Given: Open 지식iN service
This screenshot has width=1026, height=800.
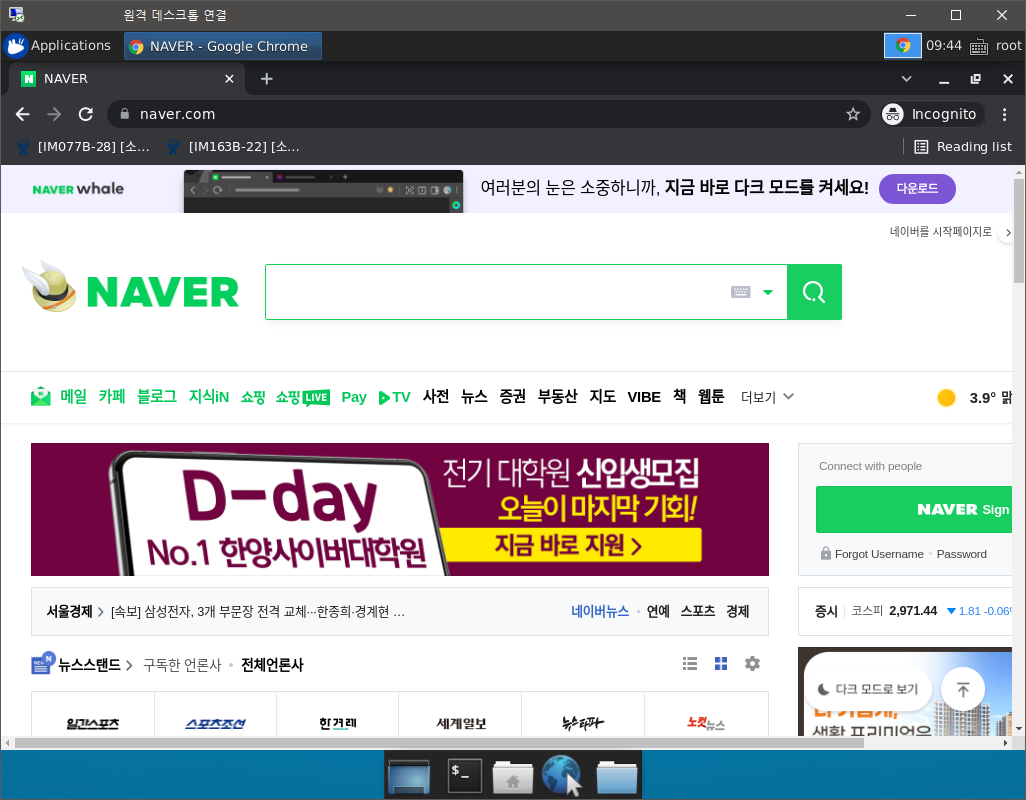Looking at the screenshot, I should (x=209, y=396).
